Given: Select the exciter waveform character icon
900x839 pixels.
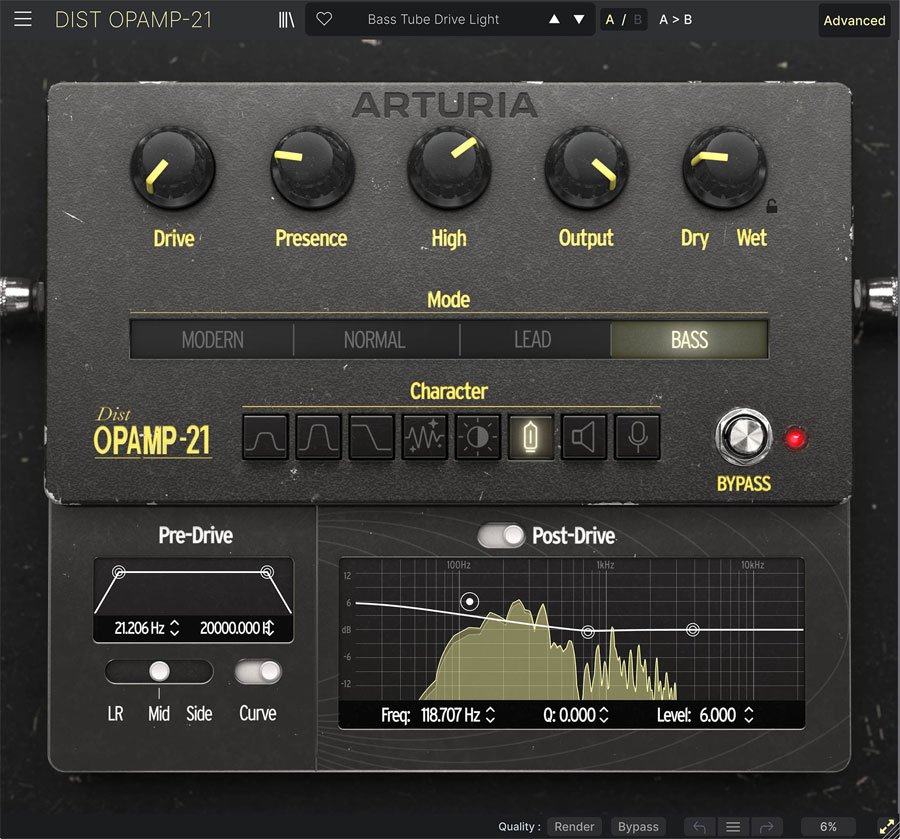Looking at the screenshot, I should [424, 437].
